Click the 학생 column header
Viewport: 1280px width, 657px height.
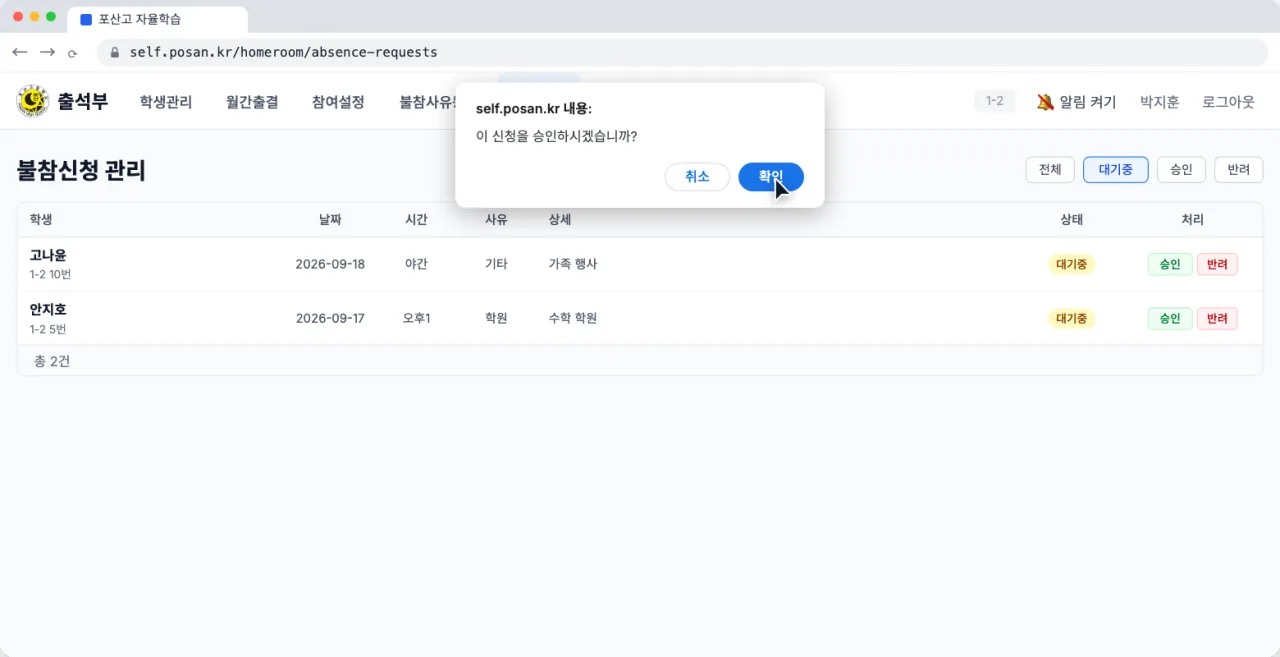click(41, 220)
